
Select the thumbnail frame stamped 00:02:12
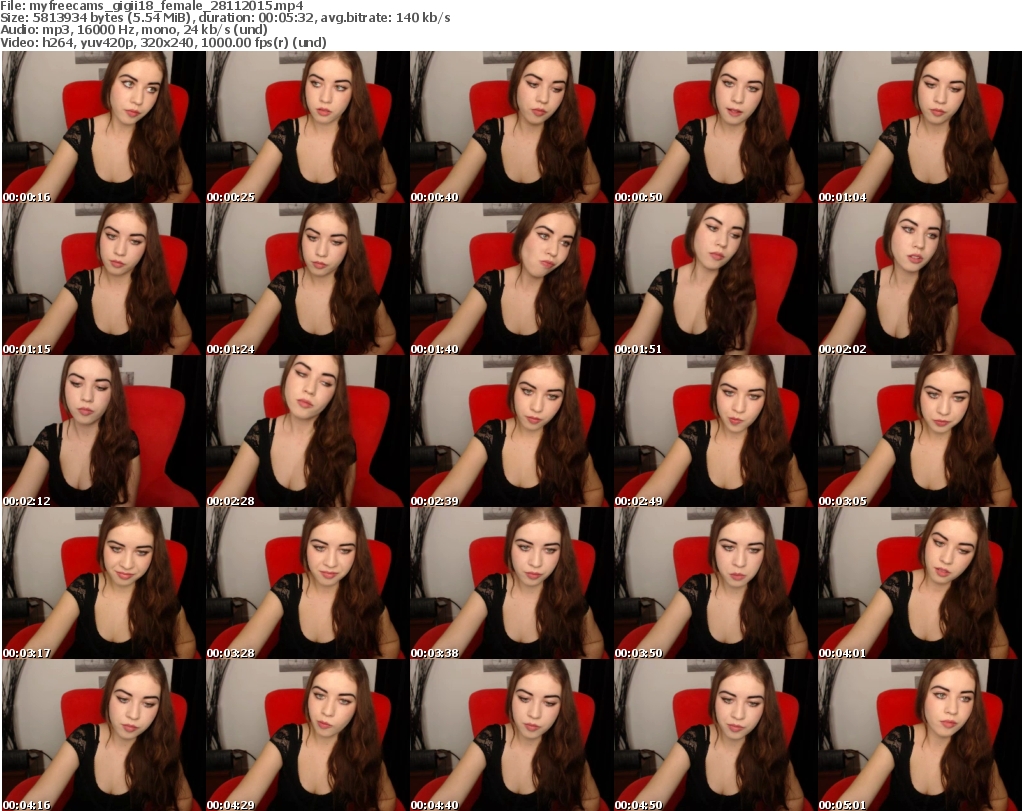click(103, 431)
